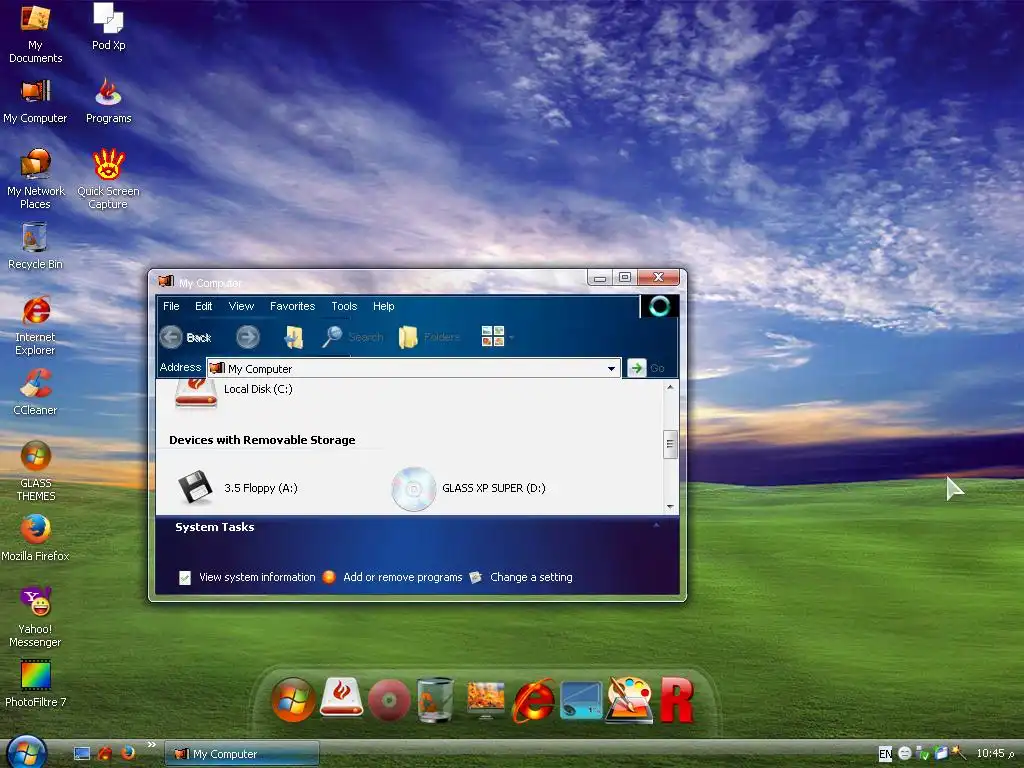Click the red disc icon in dock
This screenshot has width=1024, height=768.
tap(389, 700)
